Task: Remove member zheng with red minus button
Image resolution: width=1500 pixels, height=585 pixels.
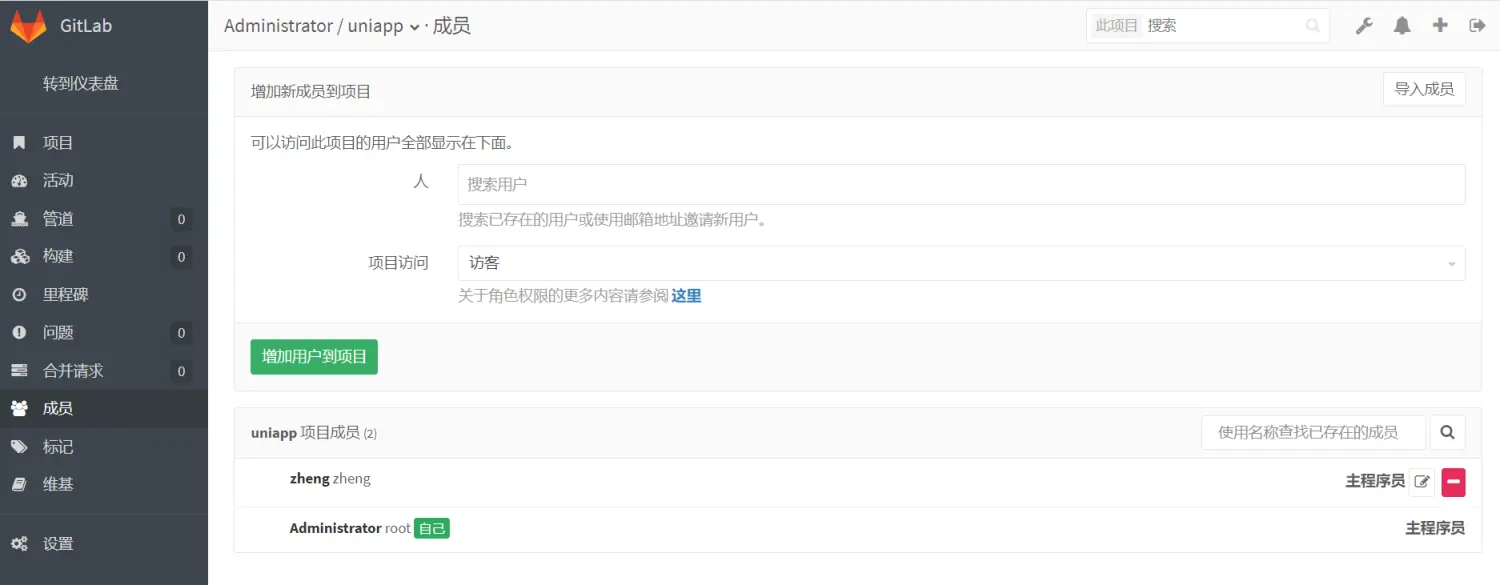Action: [1453, 482]
